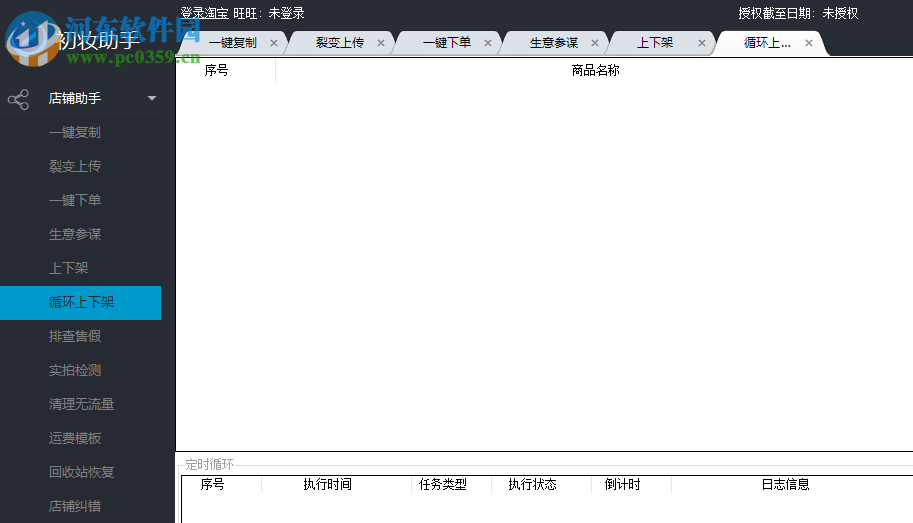Close the 一键复制 tab
This screenshot has width=913, height=523.
pyautogui.click(x=274, y=43)
